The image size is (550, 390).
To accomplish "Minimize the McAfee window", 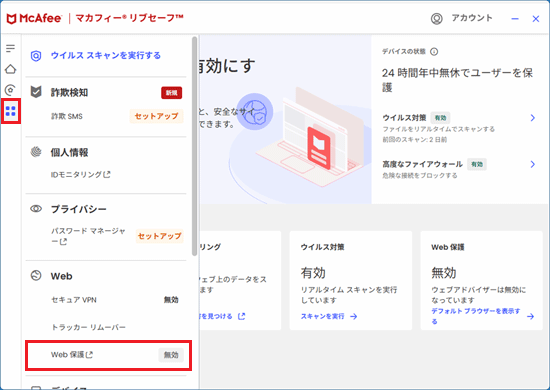I will click(x=515, y=19).
